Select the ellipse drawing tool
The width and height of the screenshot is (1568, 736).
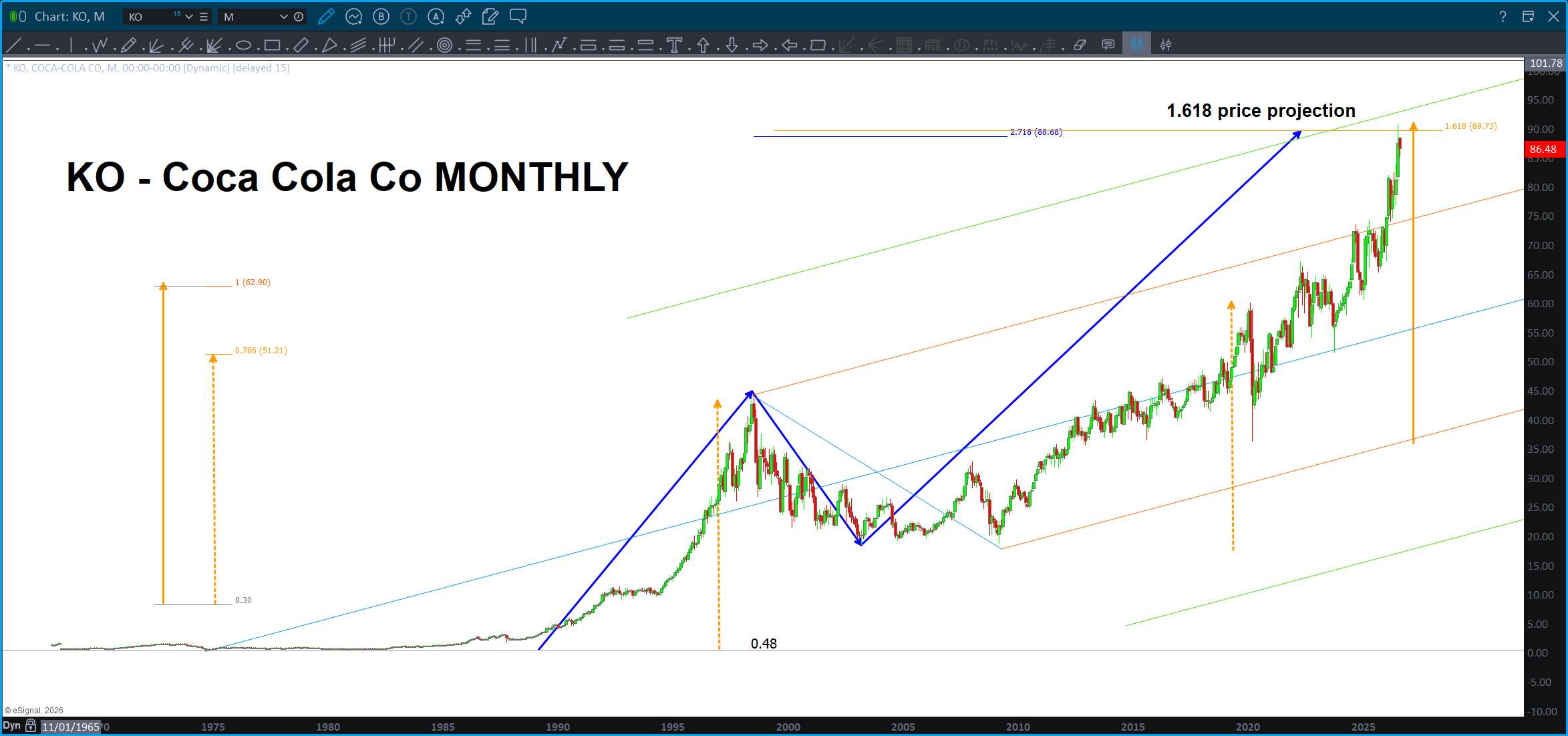tap(243, 45)
